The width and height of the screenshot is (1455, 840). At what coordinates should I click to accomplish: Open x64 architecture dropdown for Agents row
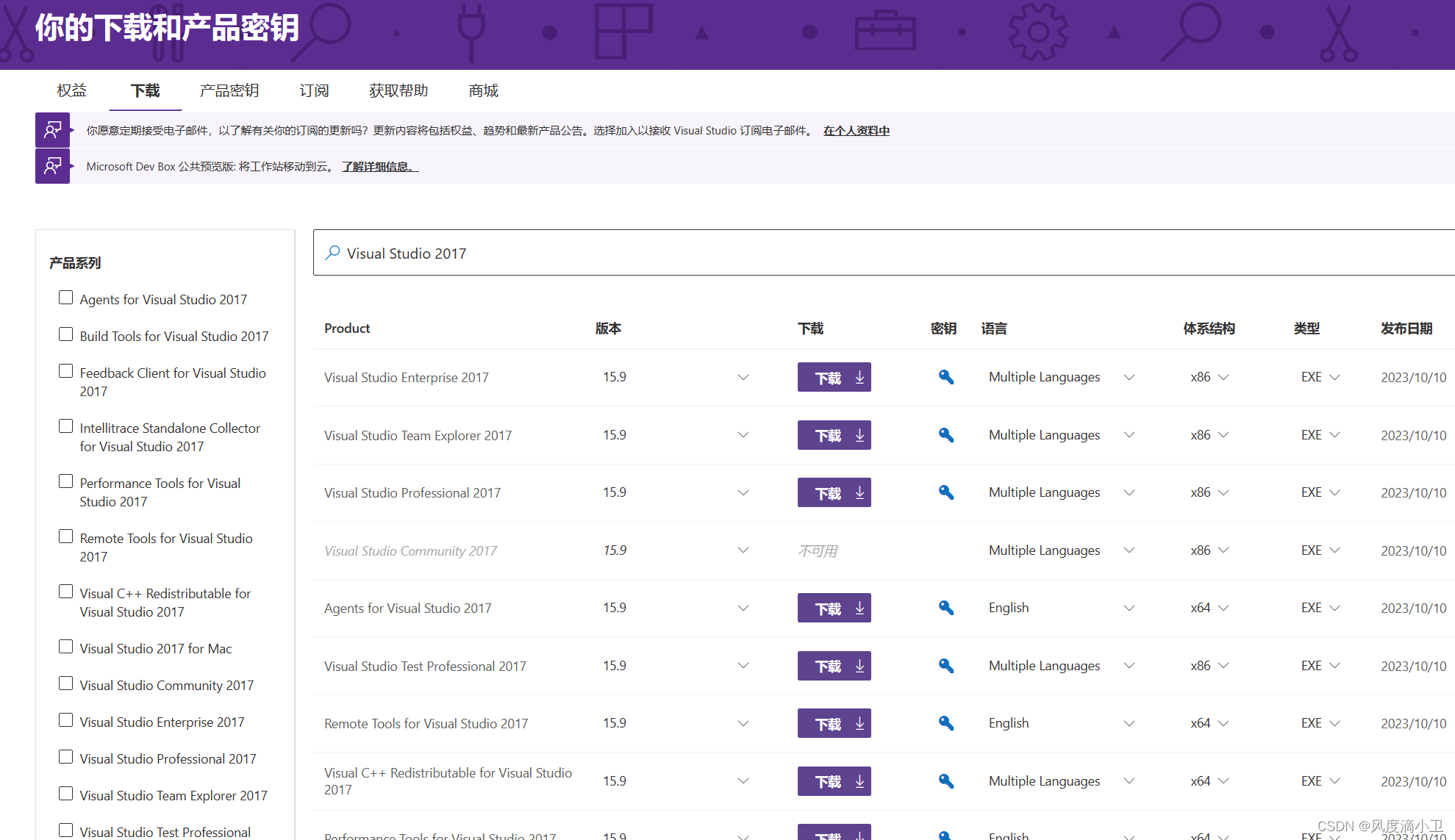[1223, 608]
